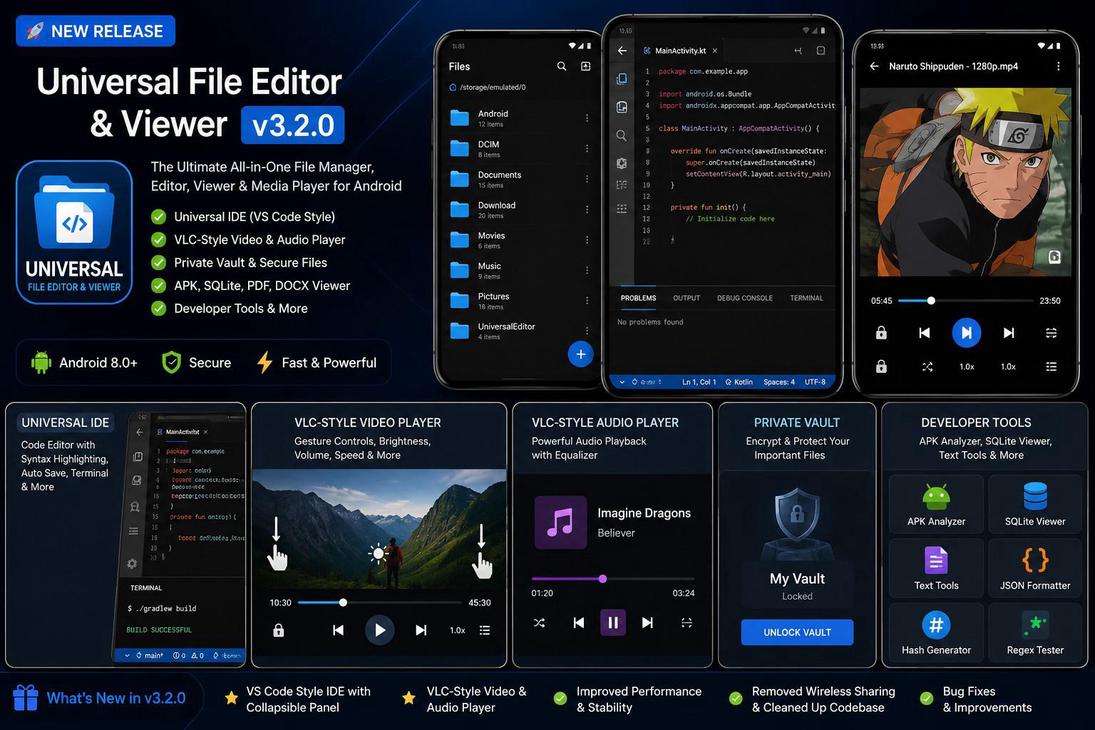This screenshot has width=1095, height=730.
Task: Open the Kotlin language selector in status bar
Action: pos(739,382)
